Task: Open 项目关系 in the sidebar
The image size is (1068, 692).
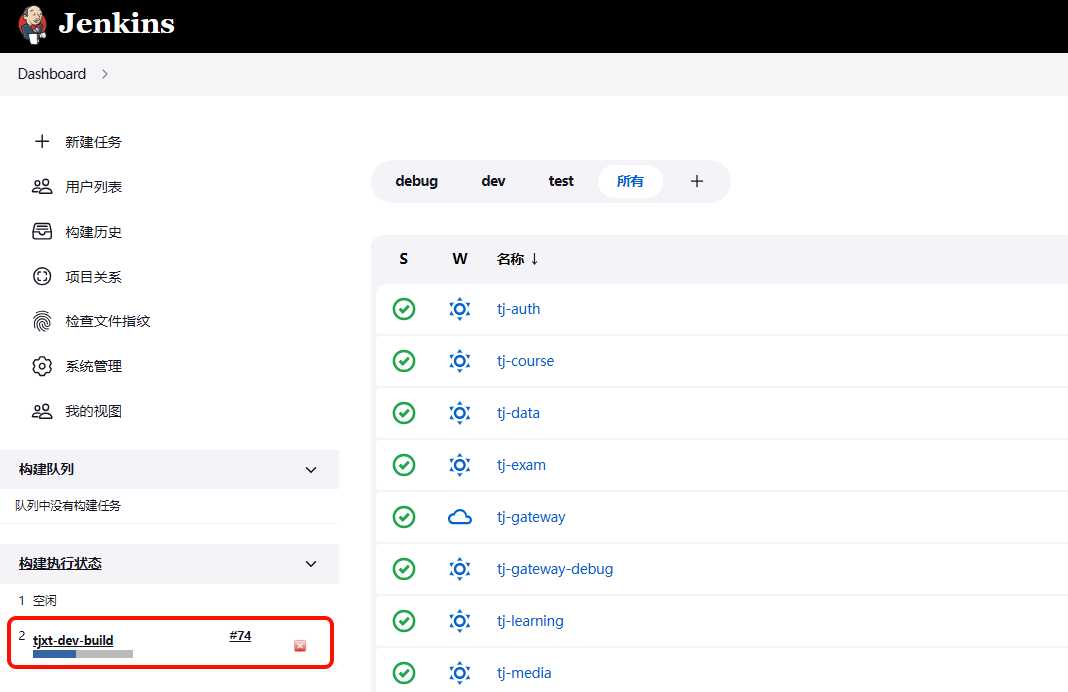Action: pos(93,277)
